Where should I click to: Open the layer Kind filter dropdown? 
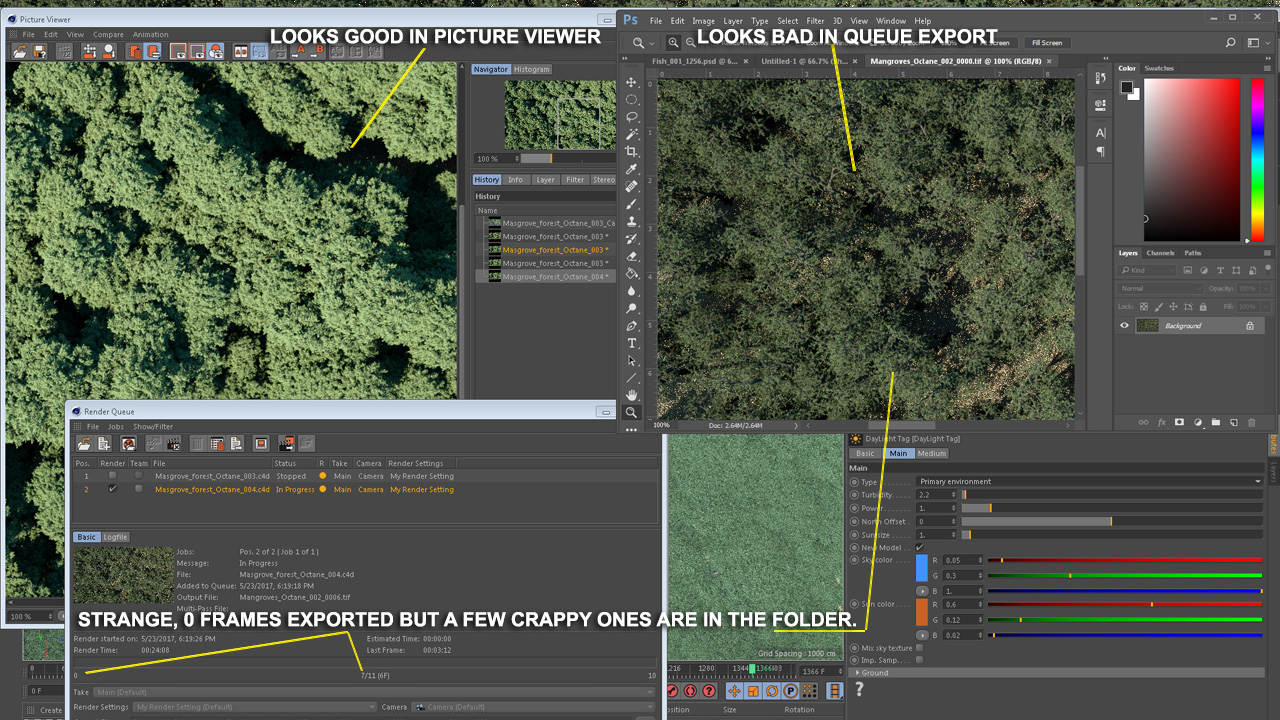pos(1148,270)
